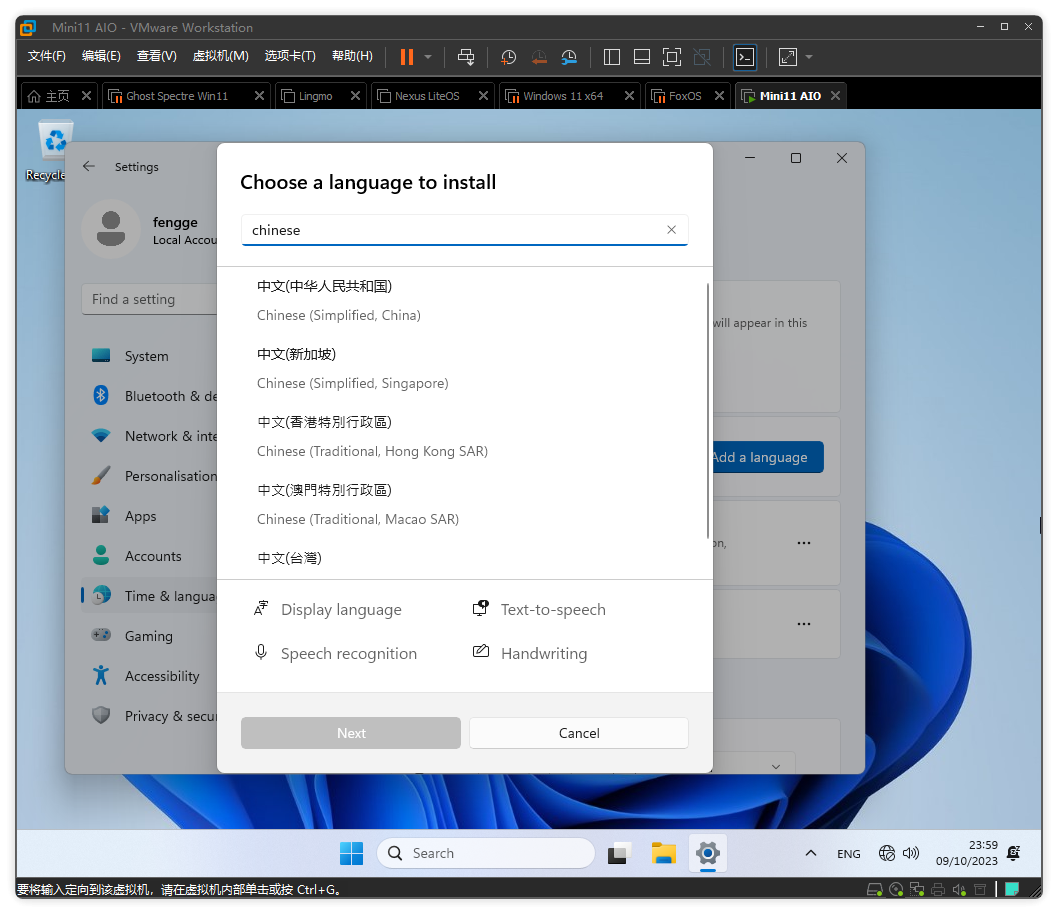Image resolution: width=1058 pixels, height=914 pixels.
Task: Open File Explorer from the taskbar
Action: (x=663, y=853)
